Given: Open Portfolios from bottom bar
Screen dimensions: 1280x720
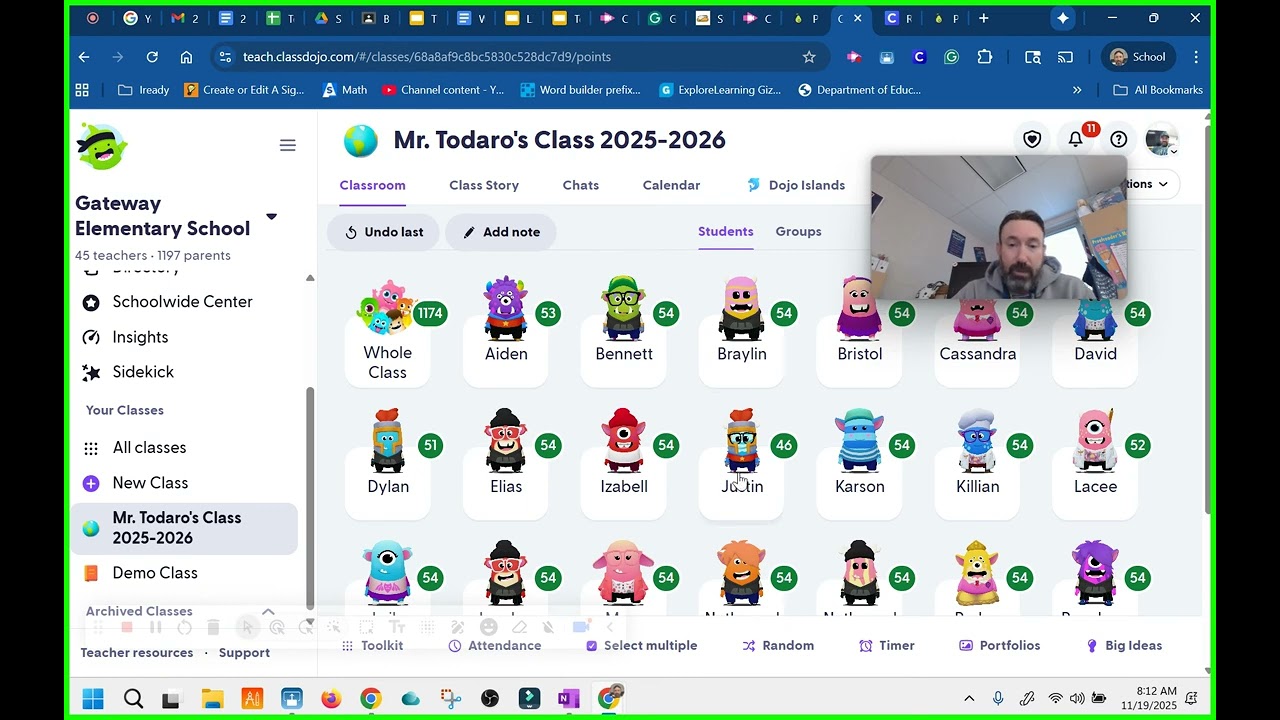Looking at the screenshot, I should pyautogui.click(x=1000, y=646).
